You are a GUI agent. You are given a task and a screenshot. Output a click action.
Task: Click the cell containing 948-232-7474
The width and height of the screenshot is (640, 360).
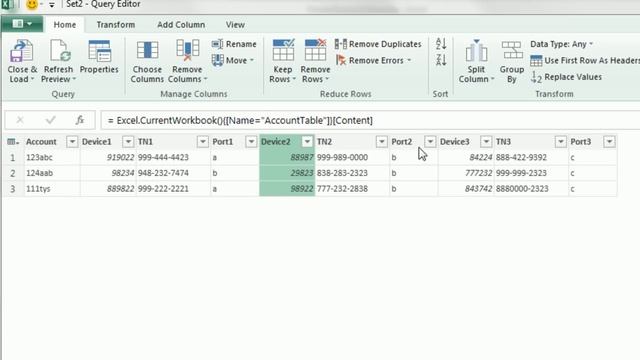173,173
